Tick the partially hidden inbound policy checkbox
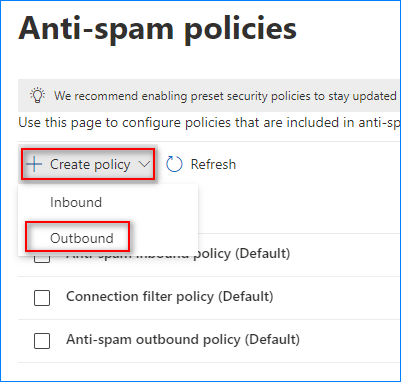 42,259
